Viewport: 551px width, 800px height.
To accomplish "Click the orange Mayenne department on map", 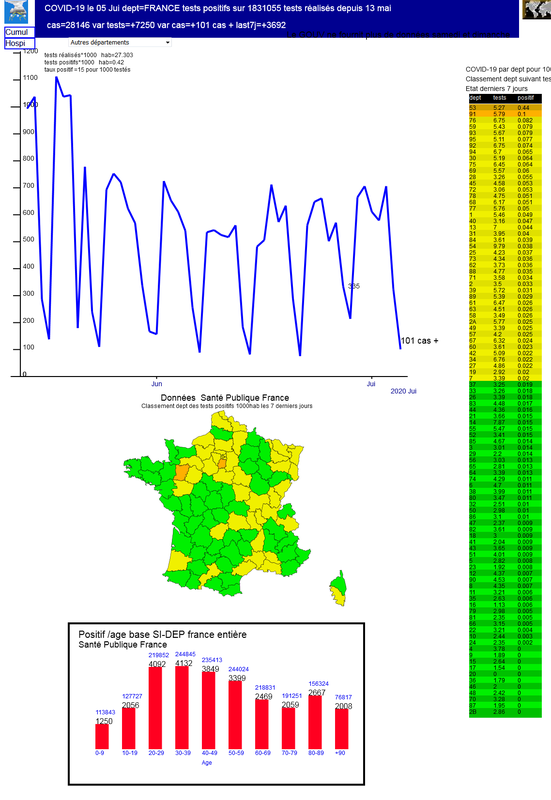I will coord(181,472).
